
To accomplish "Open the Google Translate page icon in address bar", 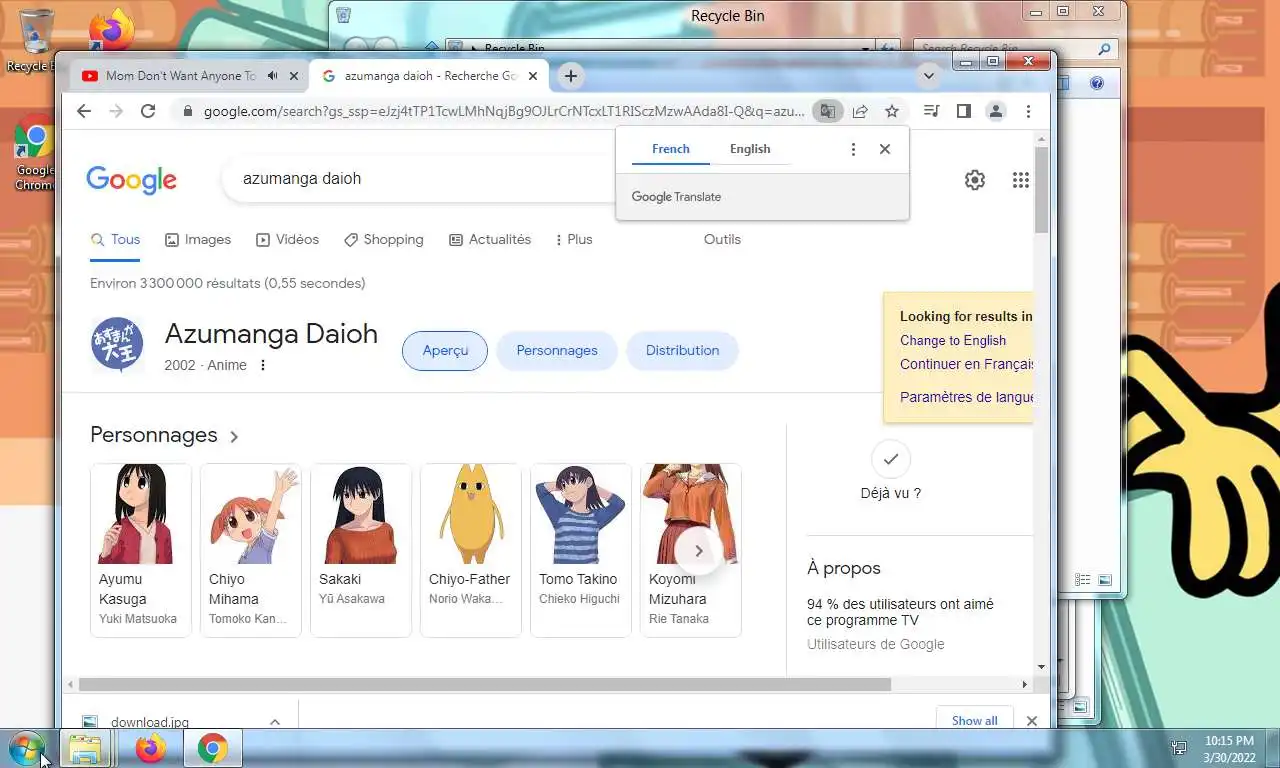I will point(827,111).
